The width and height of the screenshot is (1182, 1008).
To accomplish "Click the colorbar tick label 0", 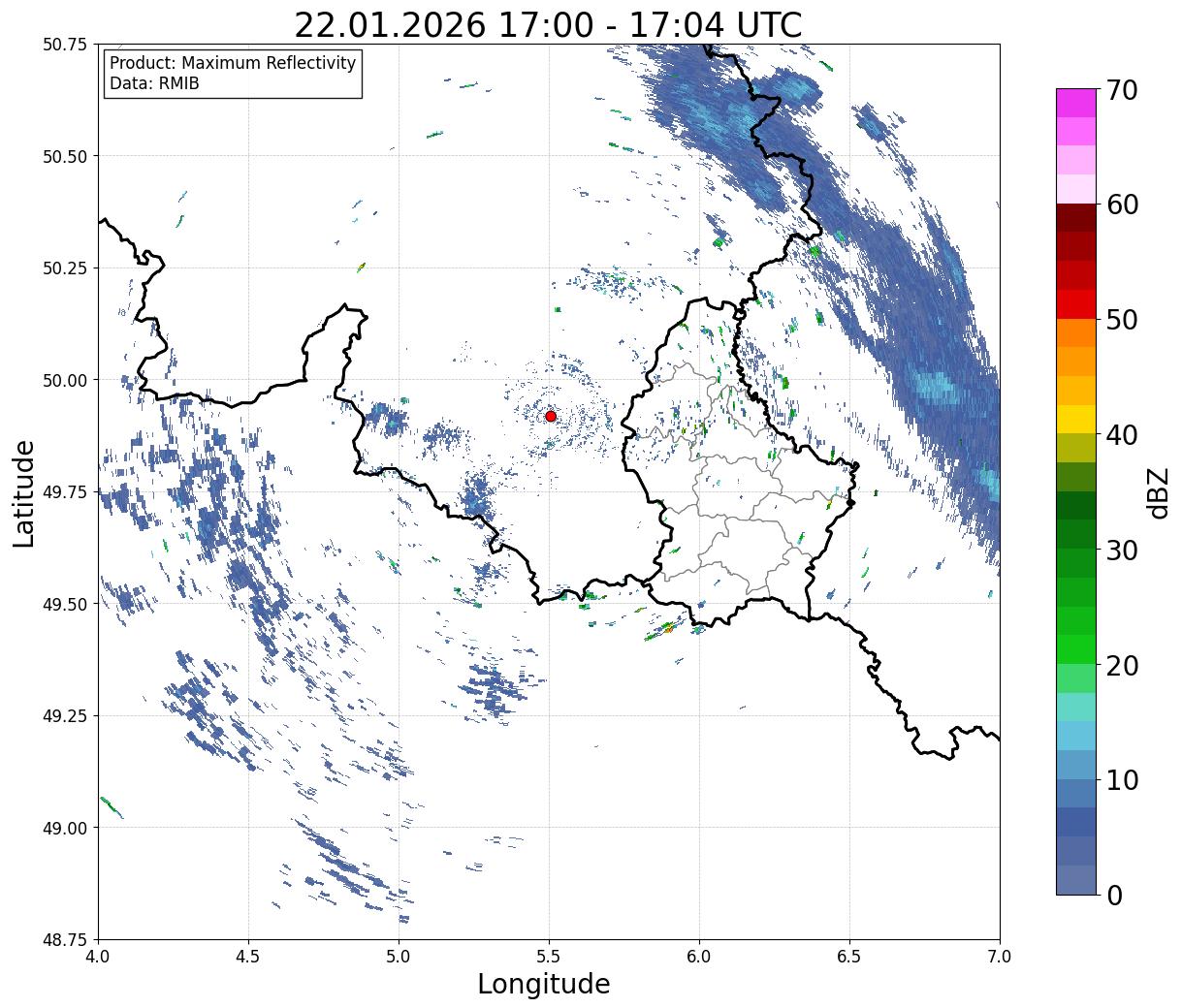I will [x=1114, y=896].
